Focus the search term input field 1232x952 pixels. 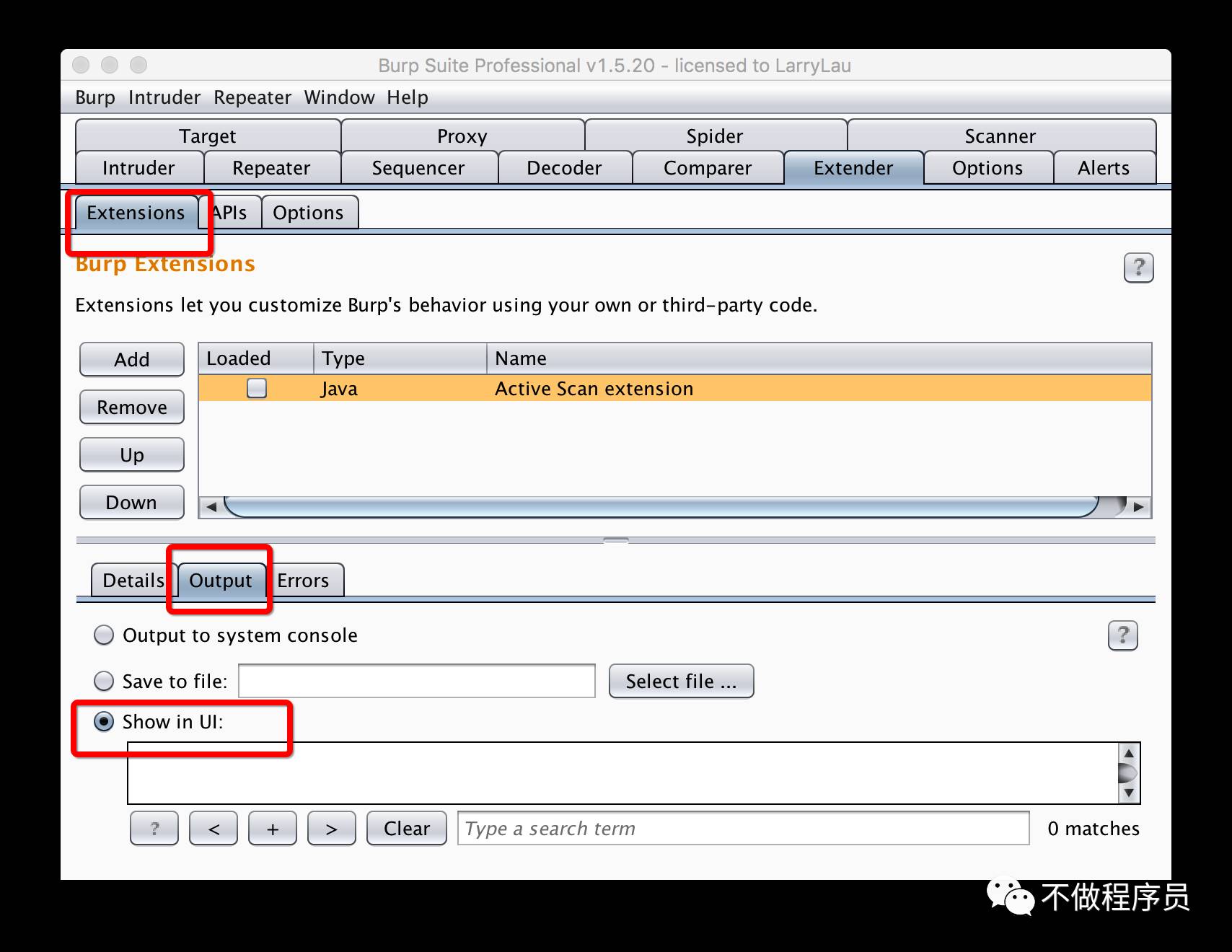pos(744,828)
